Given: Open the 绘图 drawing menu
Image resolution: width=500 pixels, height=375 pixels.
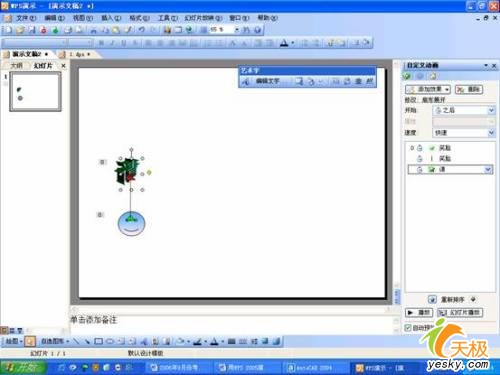Looking at the screenshot, I should pyautogui.click(x=14, y=341).
